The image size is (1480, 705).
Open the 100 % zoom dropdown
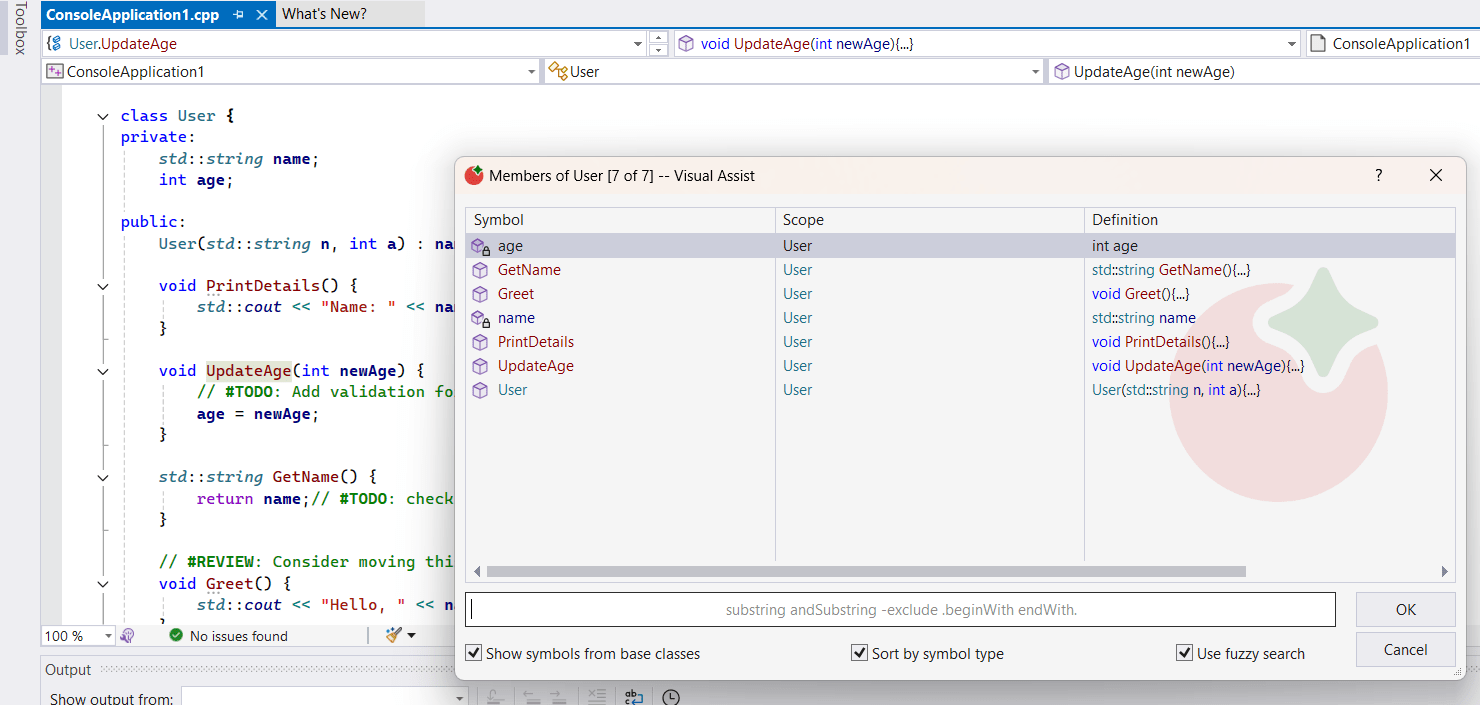coord(106,636)
